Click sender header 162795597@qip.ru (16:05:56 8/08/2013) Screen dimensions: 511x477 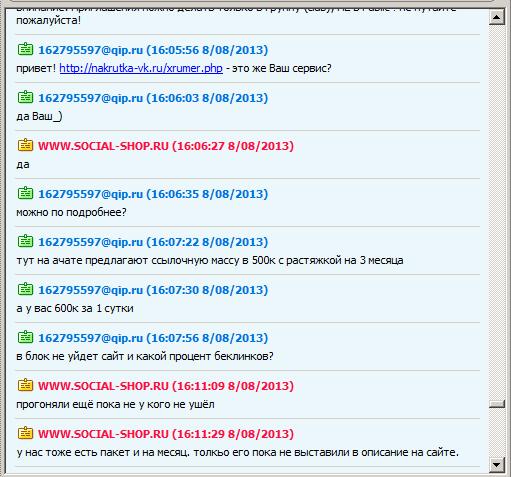[153, 50]
